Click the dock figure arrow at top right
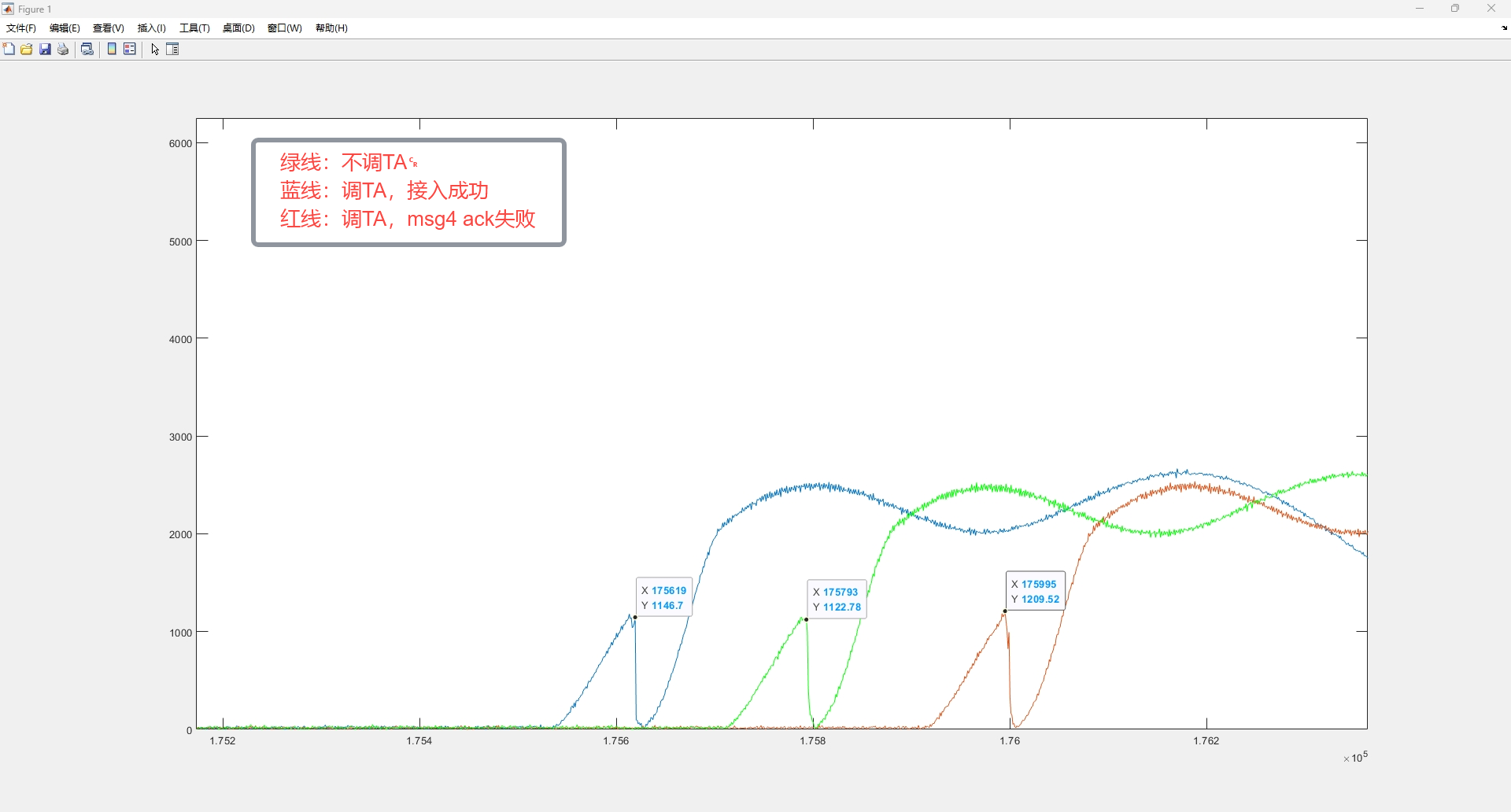This screenshot has width=1511, height=812. click(1504, 28)
